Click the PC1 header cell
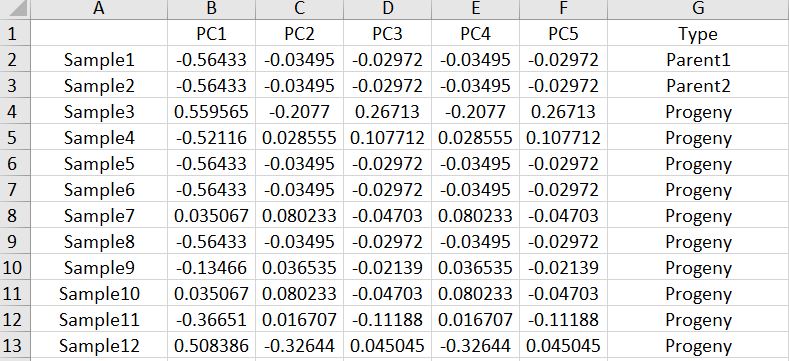 click(211, 34)
